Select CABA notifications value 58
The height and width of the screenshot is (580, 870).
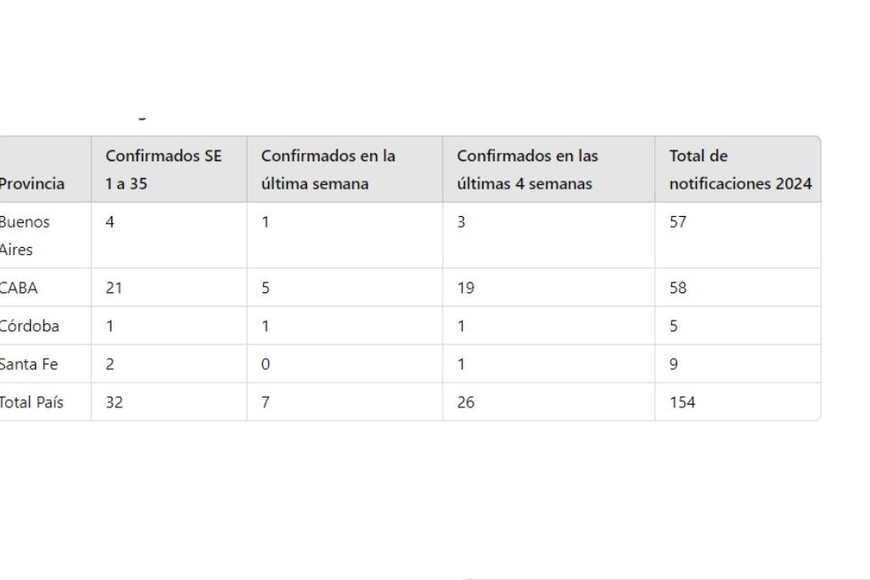[x=678, y=288]
